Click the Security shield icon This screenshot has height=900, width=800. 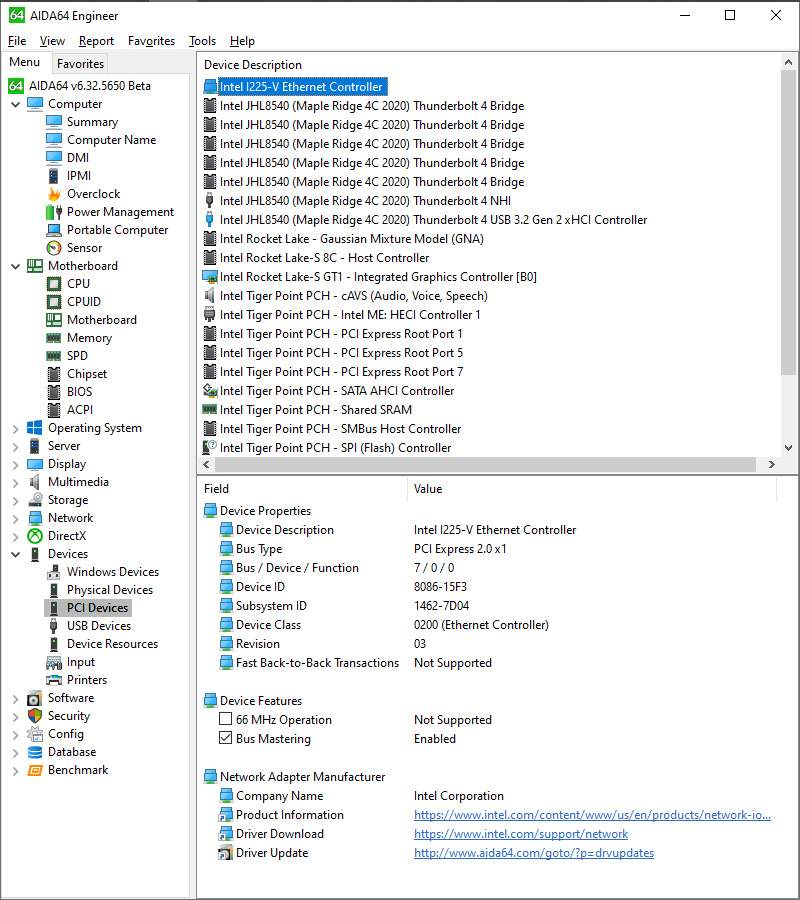coord(35,716)
